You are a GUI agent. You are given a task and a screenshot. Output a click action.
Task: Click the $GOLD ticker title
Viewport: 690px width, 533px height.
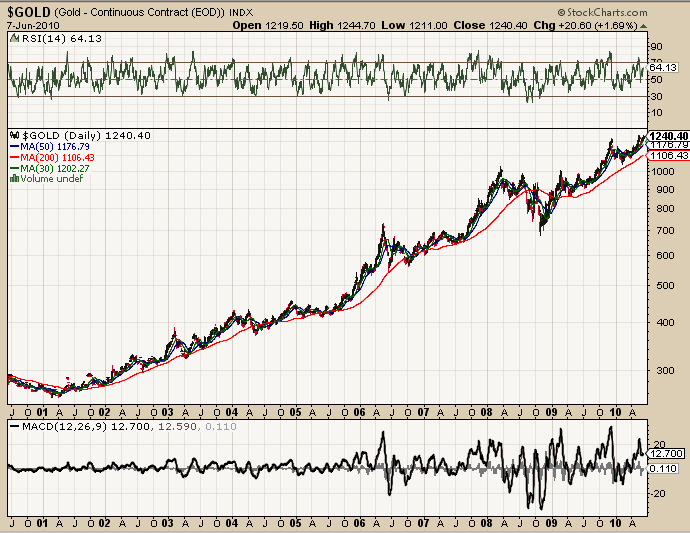pyautogui.click(x=29, y=12)
